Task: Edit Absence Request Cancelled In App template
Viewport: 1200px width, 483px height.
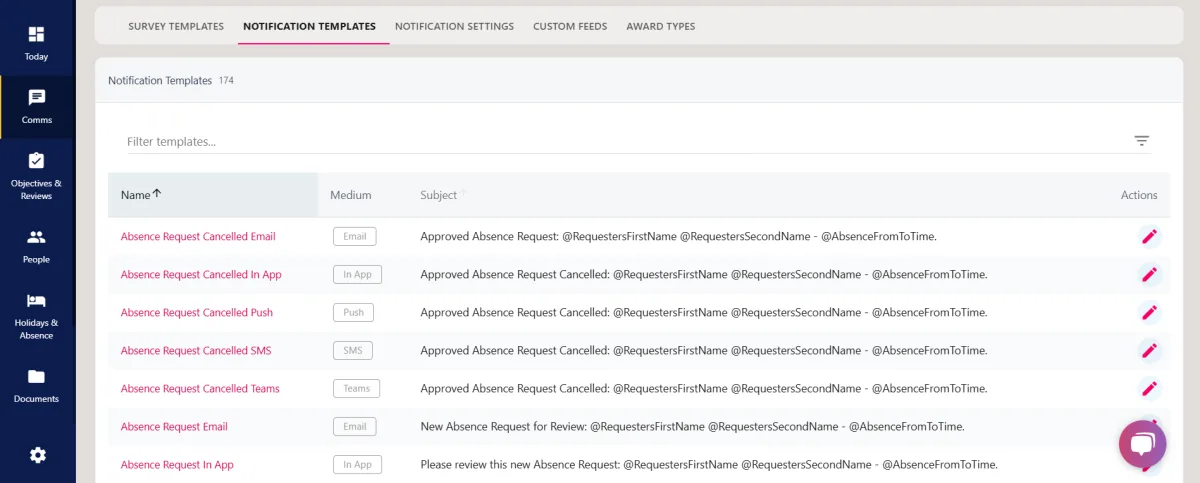Action: pos(1149,275)
